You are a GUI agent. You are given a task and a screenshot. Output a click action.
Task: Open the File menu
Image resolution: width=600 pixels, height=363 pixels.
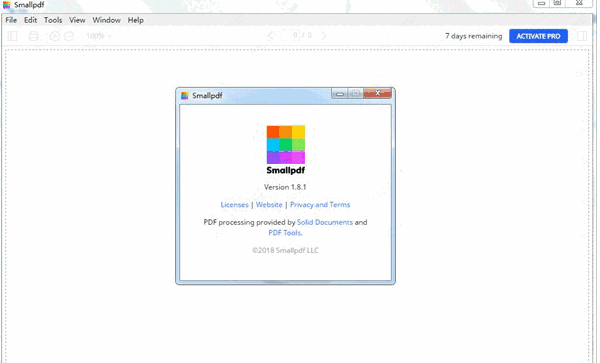[x=11, y=20]
